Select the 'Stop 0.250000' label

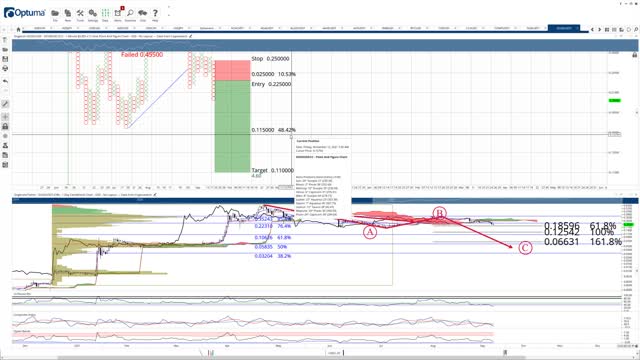click(x=270, y=59)
